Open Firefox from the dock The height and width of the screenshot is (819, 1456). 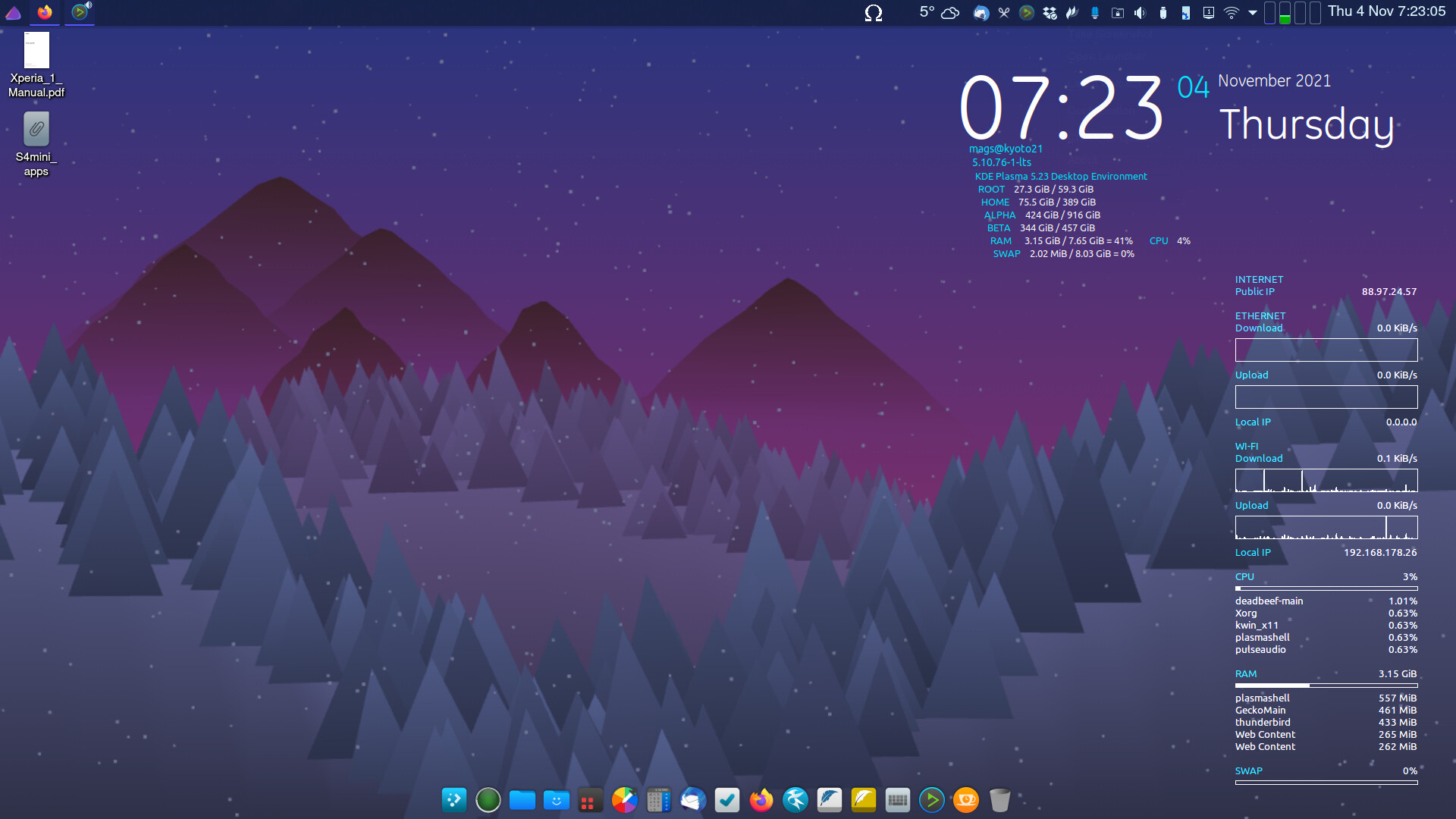coord(761,800)
